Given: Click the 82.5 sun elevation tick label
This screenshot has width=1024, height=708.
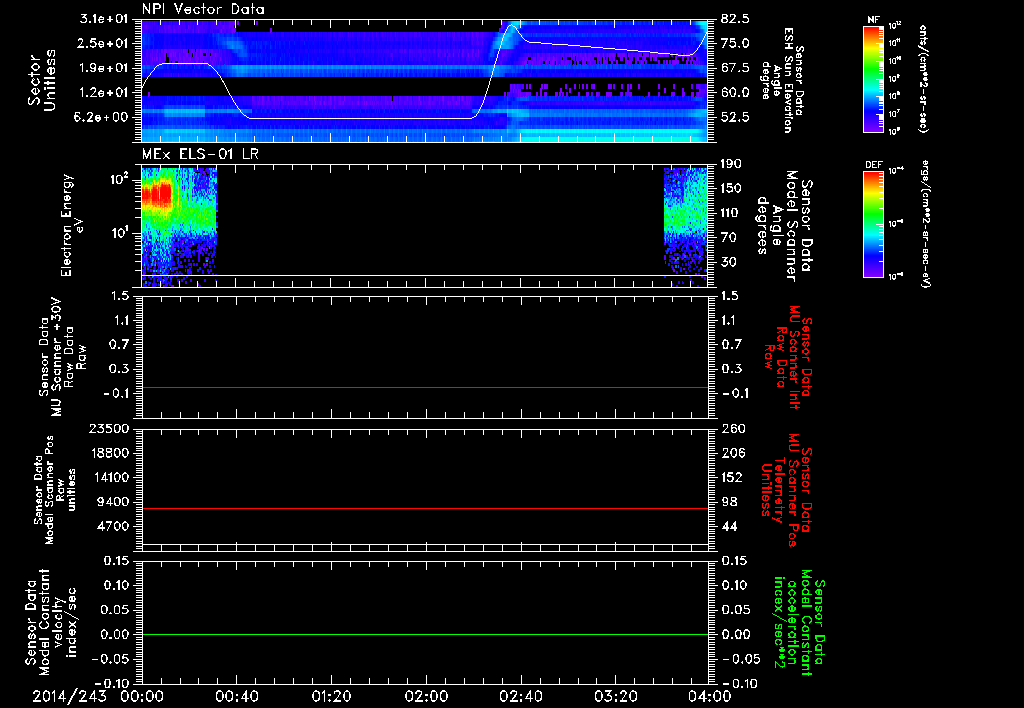Looking at the screenshot, I should 735,19.
